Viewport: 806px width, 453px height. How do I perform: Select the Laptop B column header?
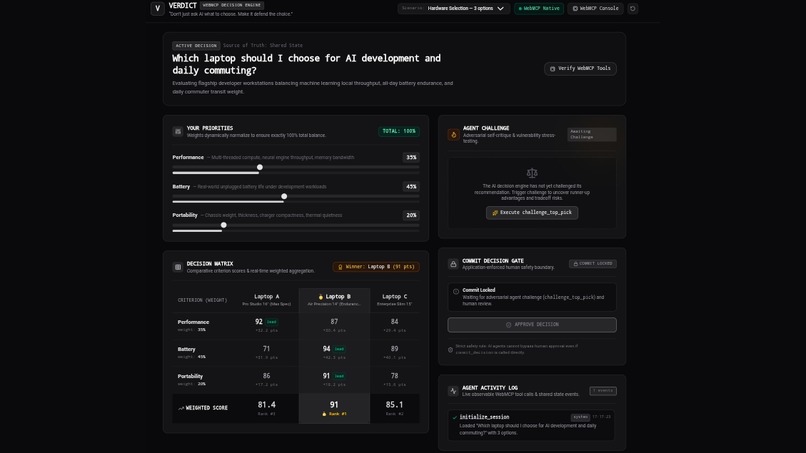334,299
